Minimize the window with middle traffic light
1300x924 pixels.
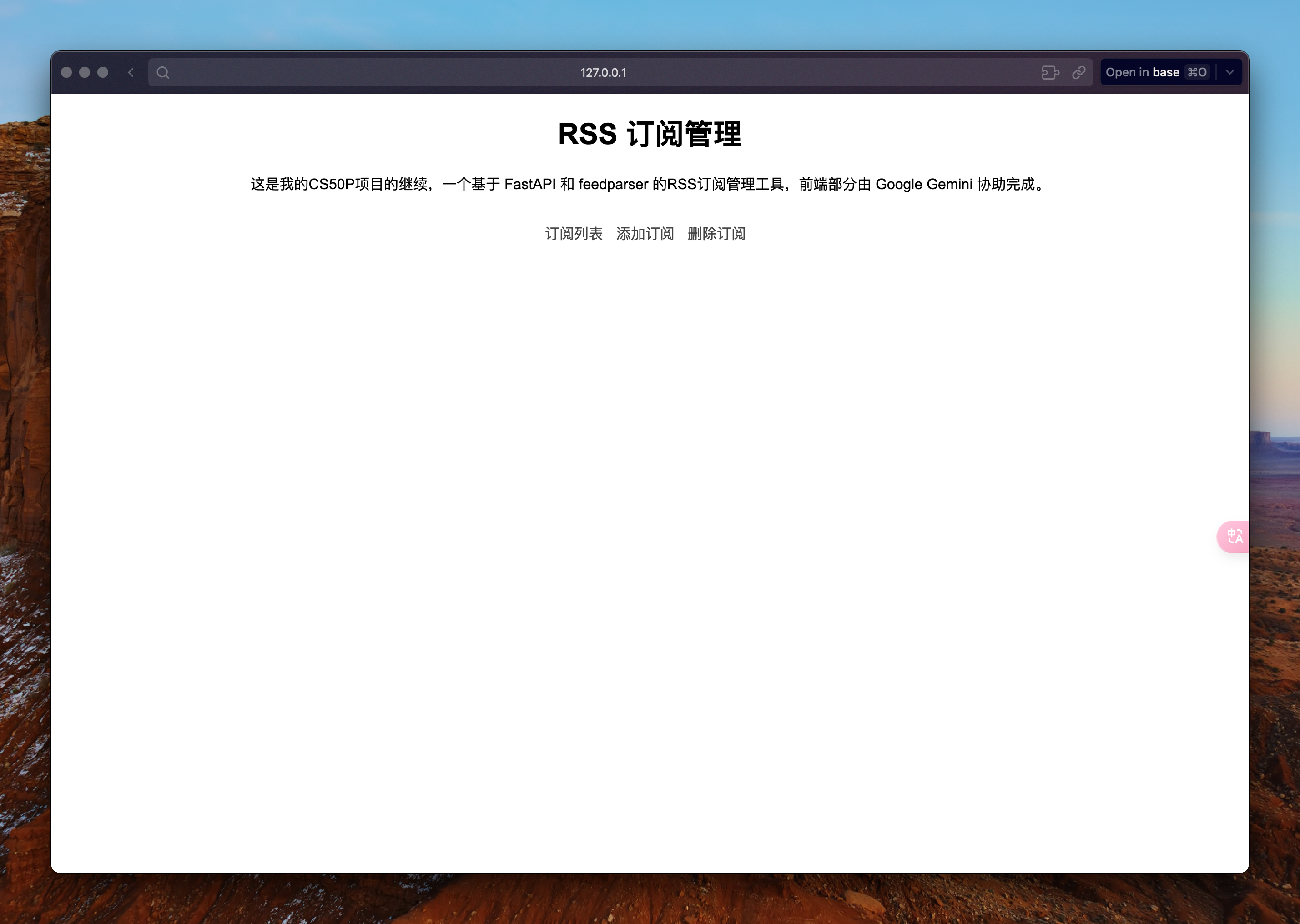click(x=85, y=72)
